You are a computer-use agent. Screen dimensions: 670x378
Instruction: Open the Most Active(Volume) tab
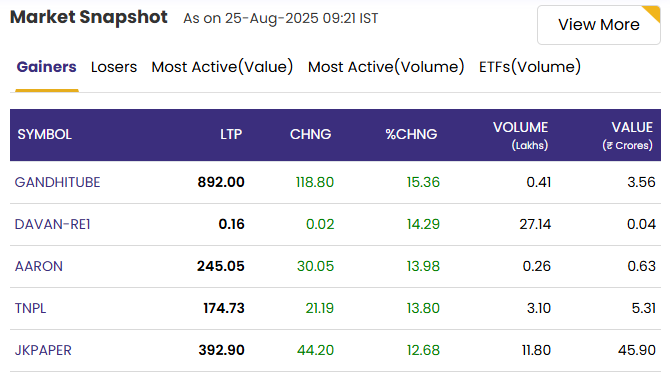tap(386, 67)
